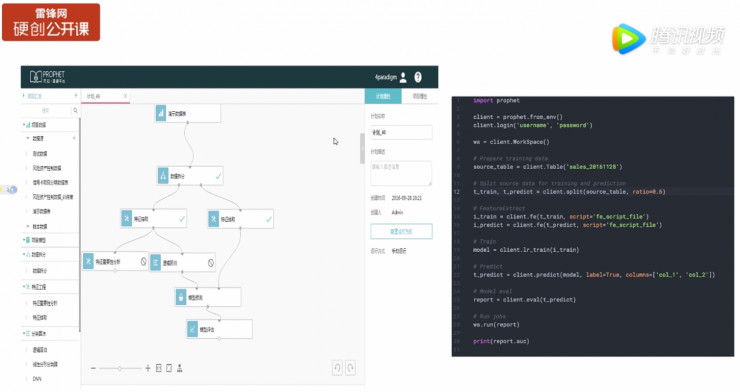
Task: Switch to the 项目属性 properties tab
Action: click(420, 96)
